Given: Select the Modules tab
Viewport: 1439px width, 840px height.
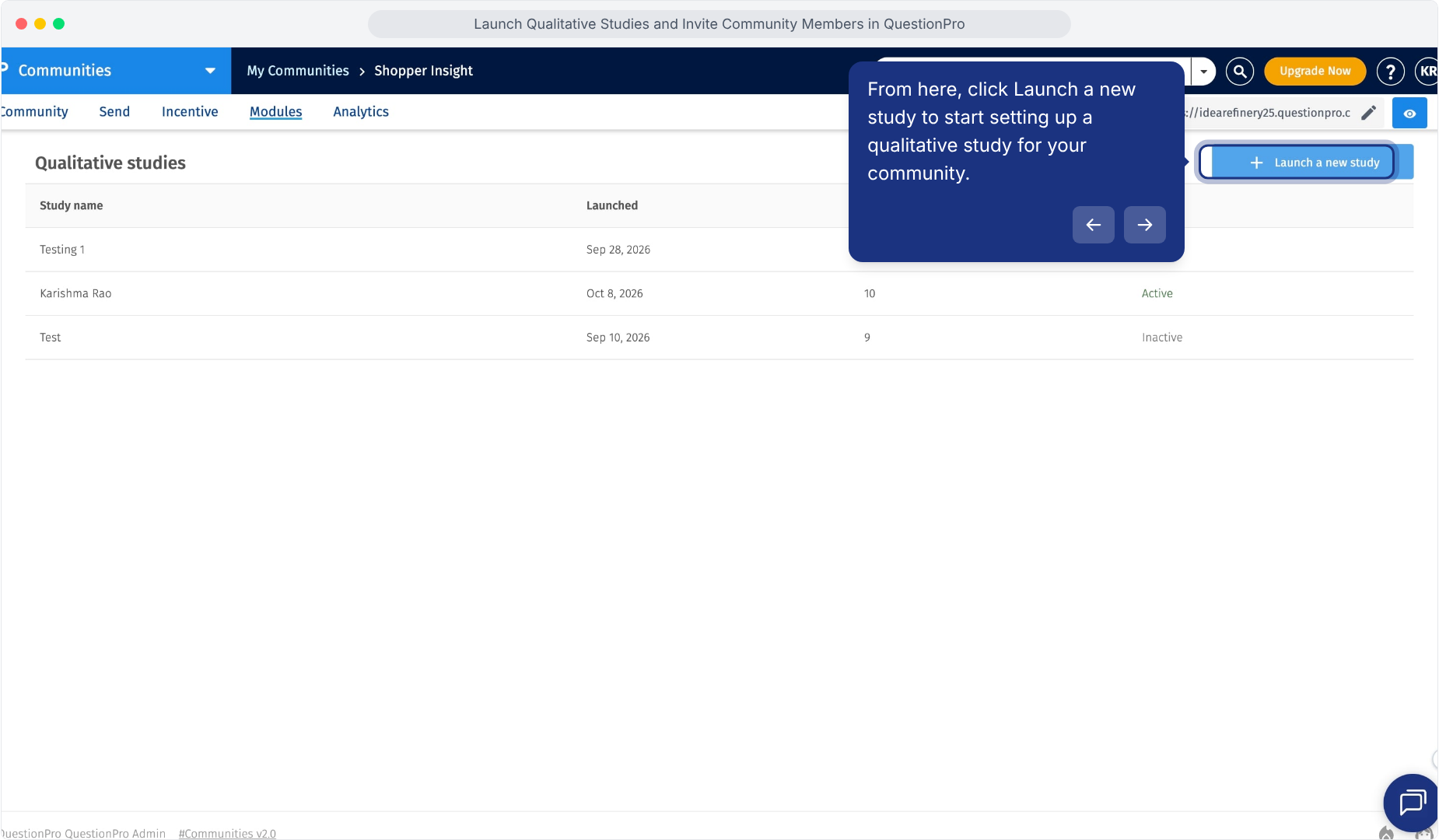Looking at the screenshot, I should click(x=275, y=112).
